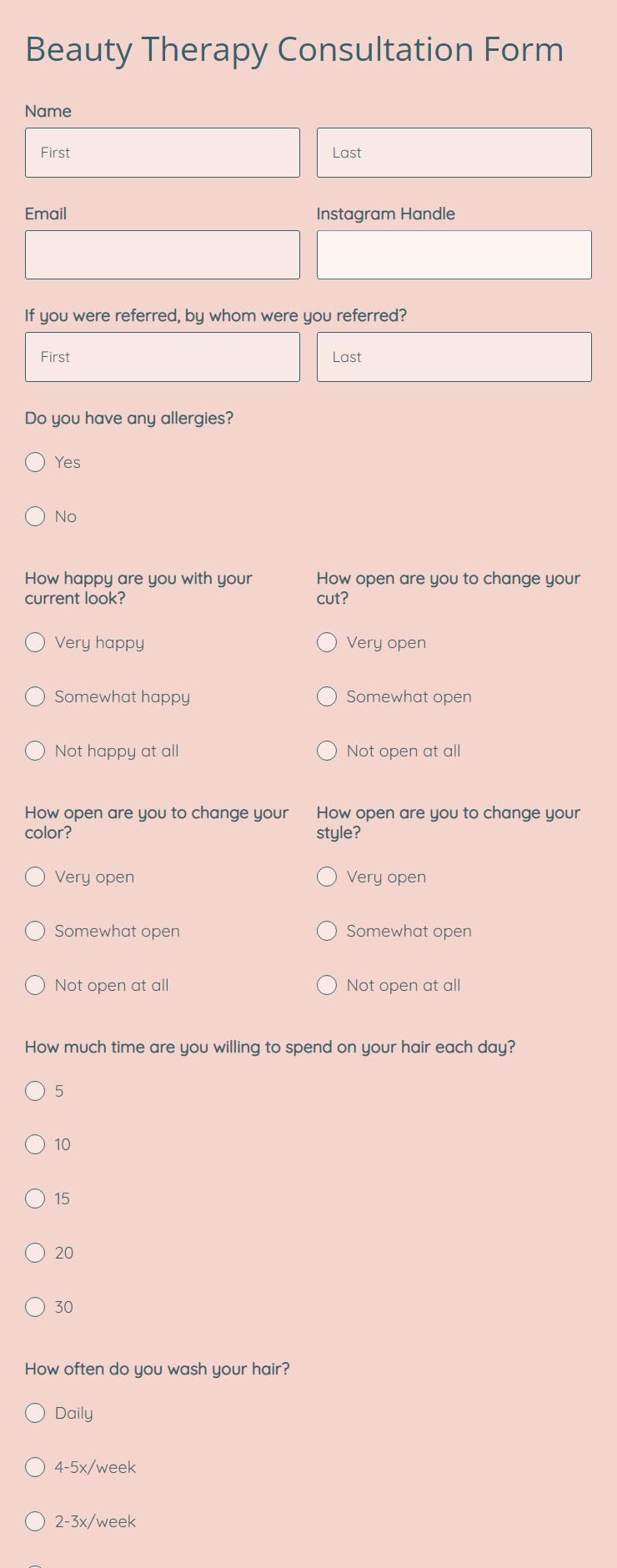Choose 2-3x/week washing frequency
617x1568 pixels.
point(35,1521)
